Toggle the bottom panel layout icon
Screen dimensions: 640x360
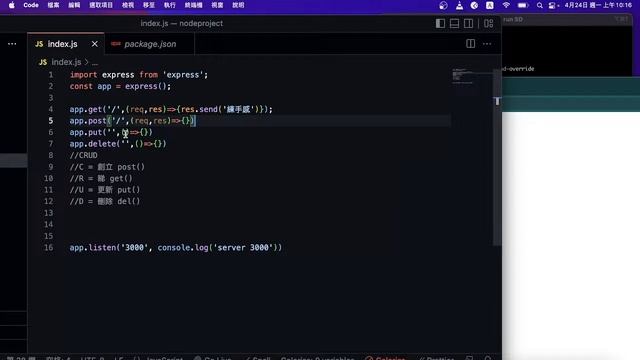pos(454,24)
